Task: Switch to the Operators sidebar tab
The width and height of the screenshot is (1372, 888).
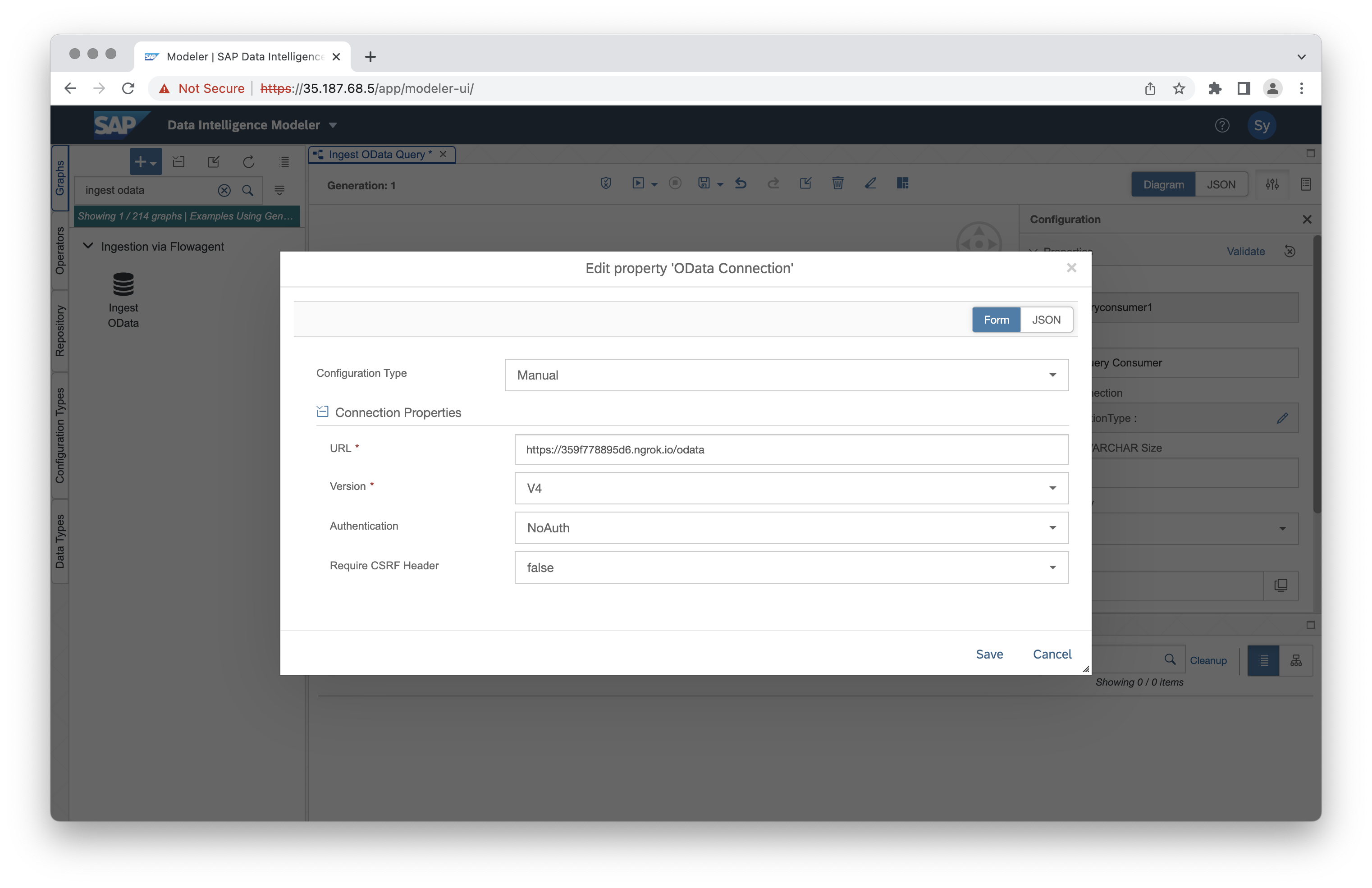Action: coord(59,254)
